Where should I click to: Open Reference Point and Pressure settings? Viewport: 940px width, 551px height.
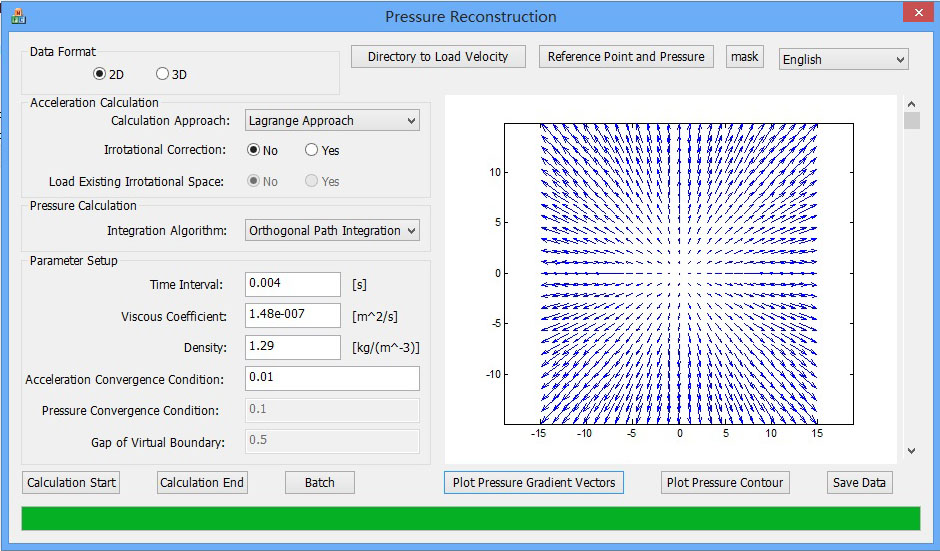click(x=626, y=57)
